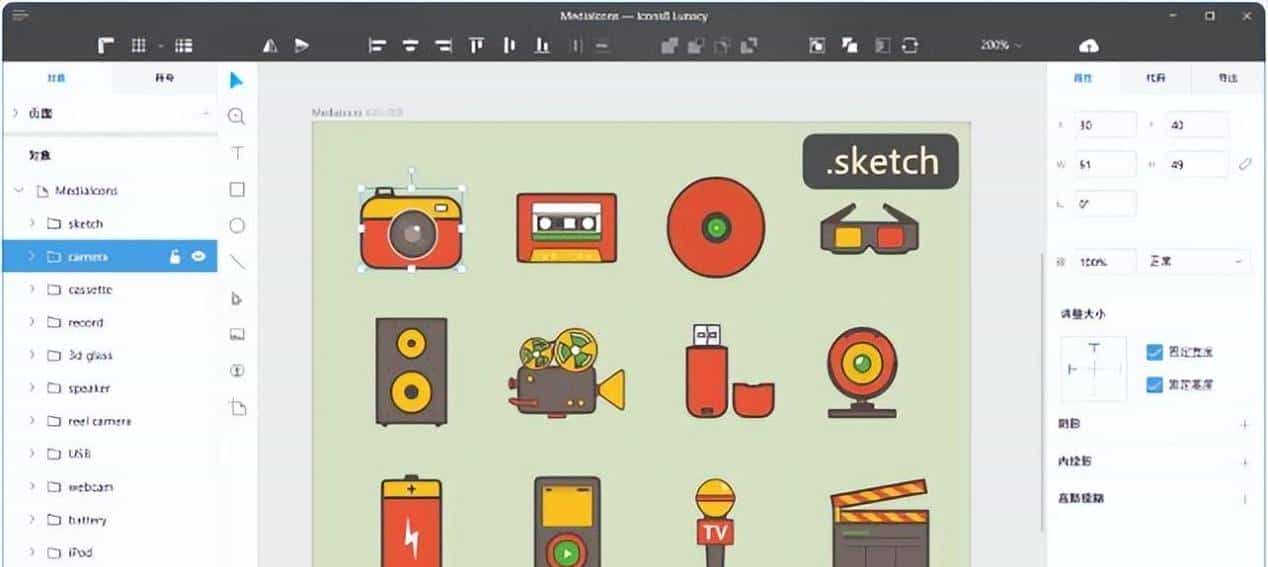Hide camera layer using eye icon

coord(199,257)
